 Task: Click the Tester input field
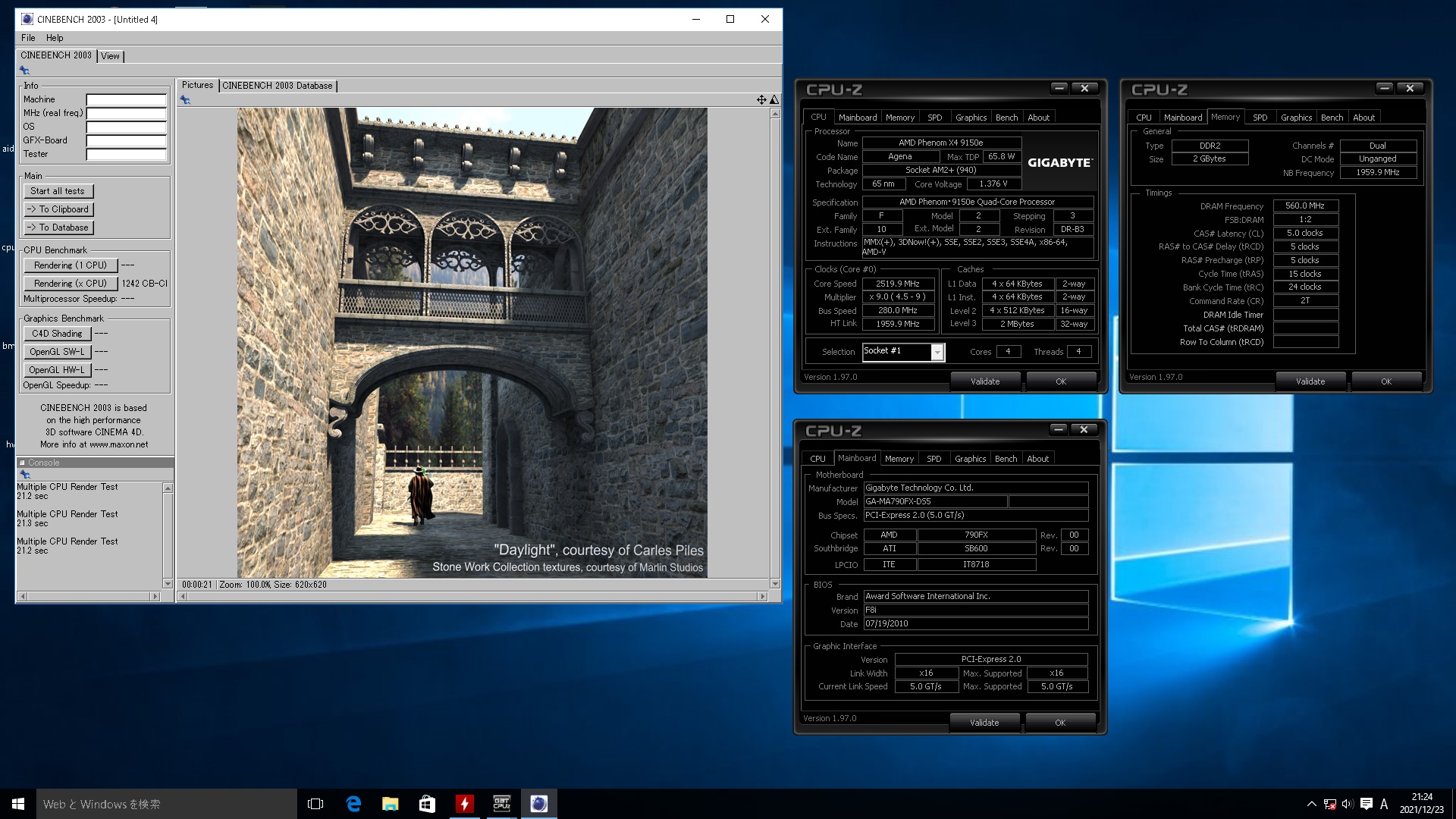pyautogui.click(x=126, y=154)
